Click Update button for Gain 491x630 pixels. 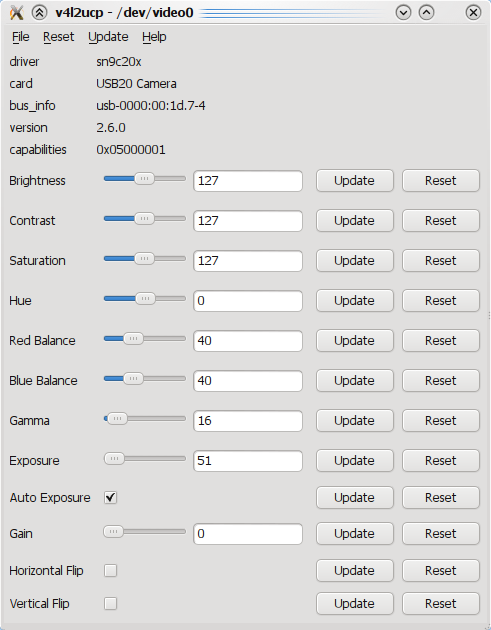(x=354, y=534)
